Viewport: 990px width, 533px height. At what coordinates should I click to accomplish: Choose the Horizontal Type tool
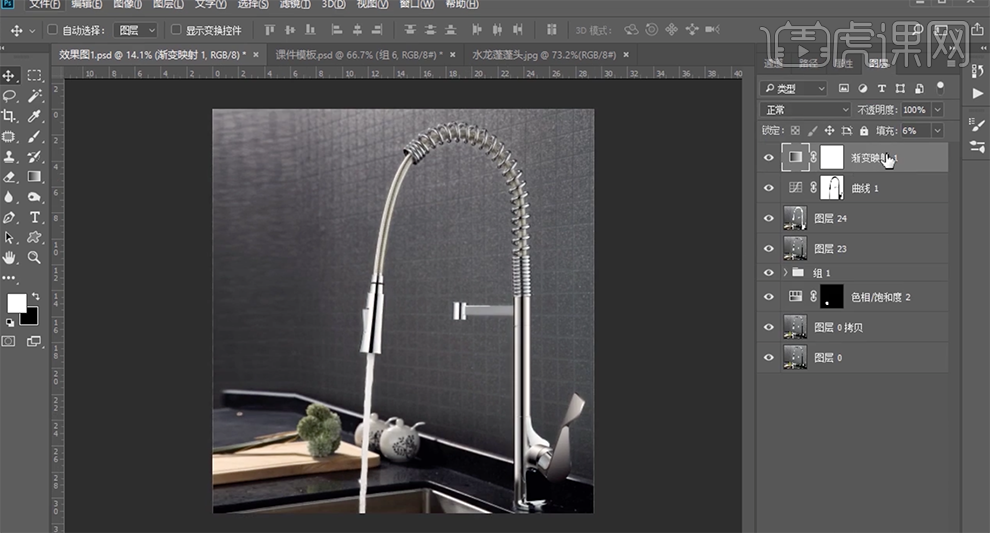click(34, 217)
